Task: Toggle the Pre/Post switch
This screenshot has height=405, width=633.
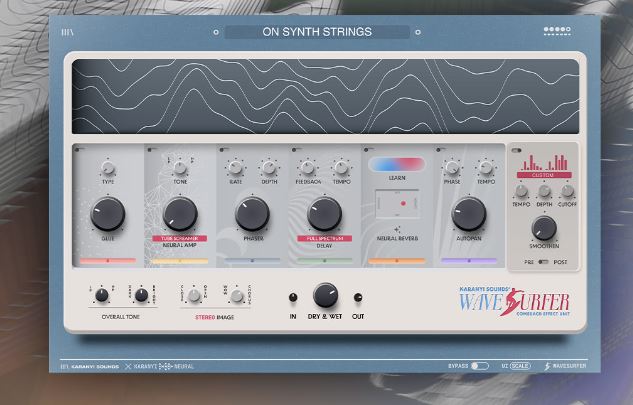Action: [543, 262]
